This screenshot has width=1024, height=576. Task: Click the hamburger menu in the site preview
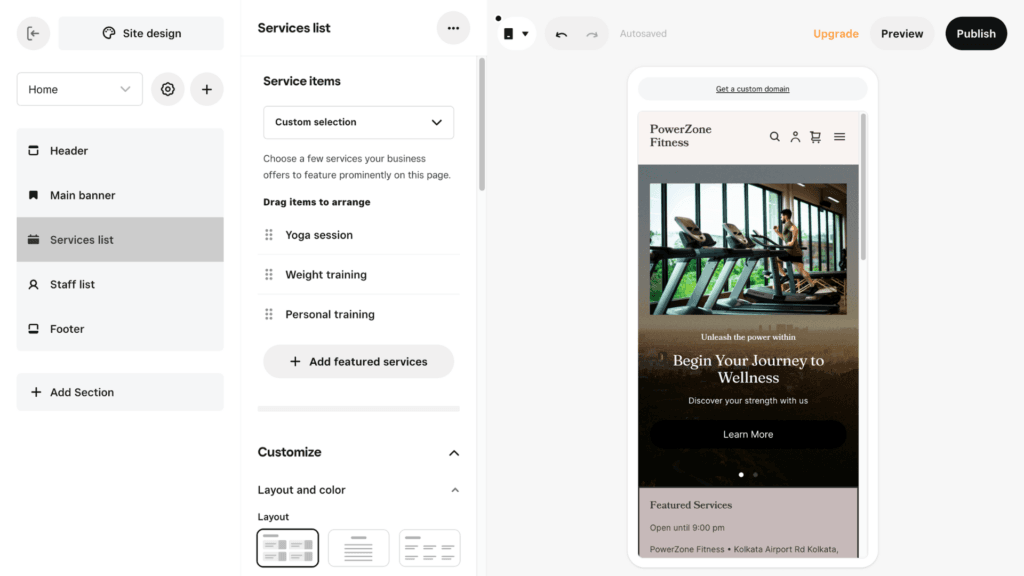click(839, 136)
